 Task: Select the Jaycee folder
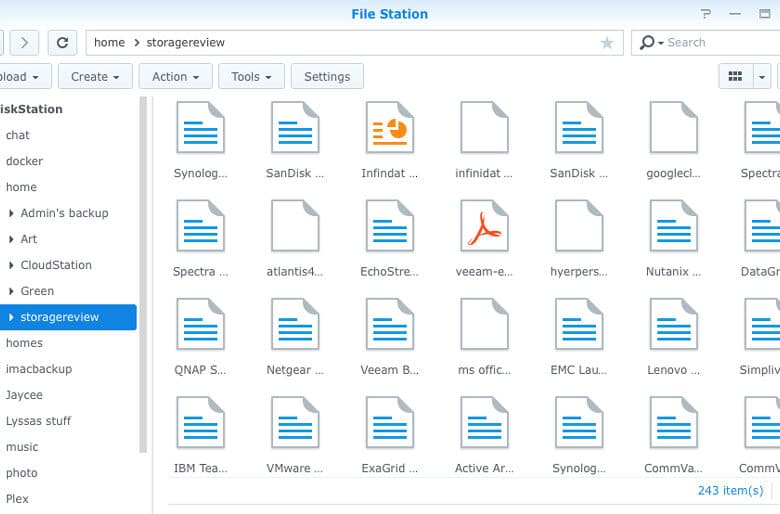tap(24, 395)
